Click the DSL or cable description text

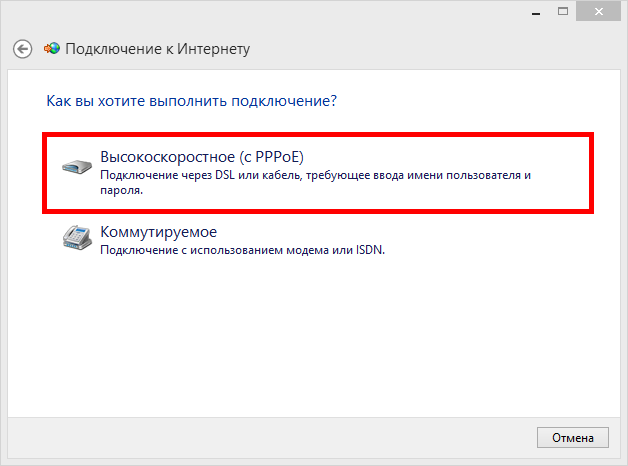(x=310, y=176)
